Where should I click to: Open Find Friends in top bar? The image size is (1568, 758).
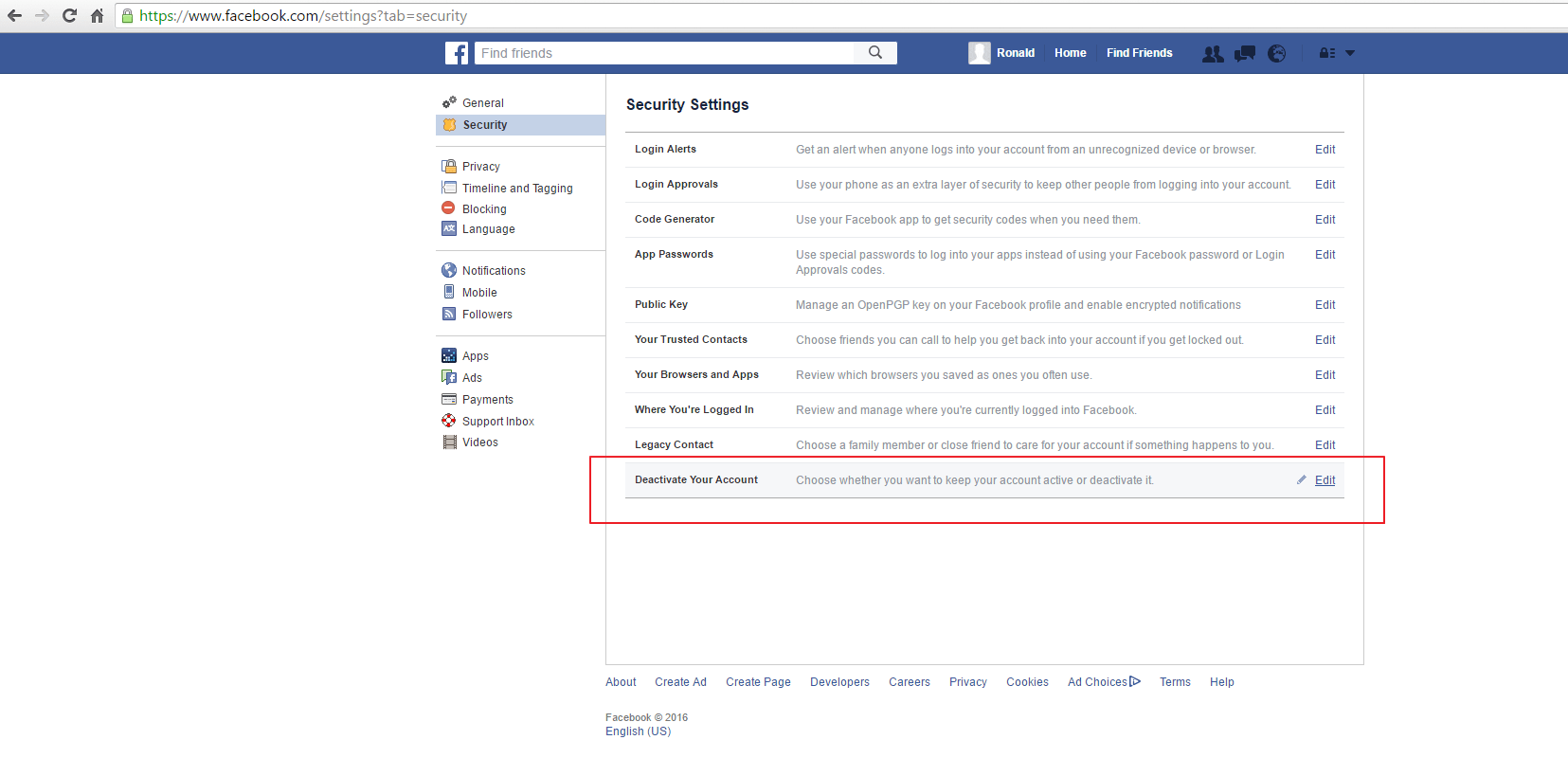(x=1140, y=53)
